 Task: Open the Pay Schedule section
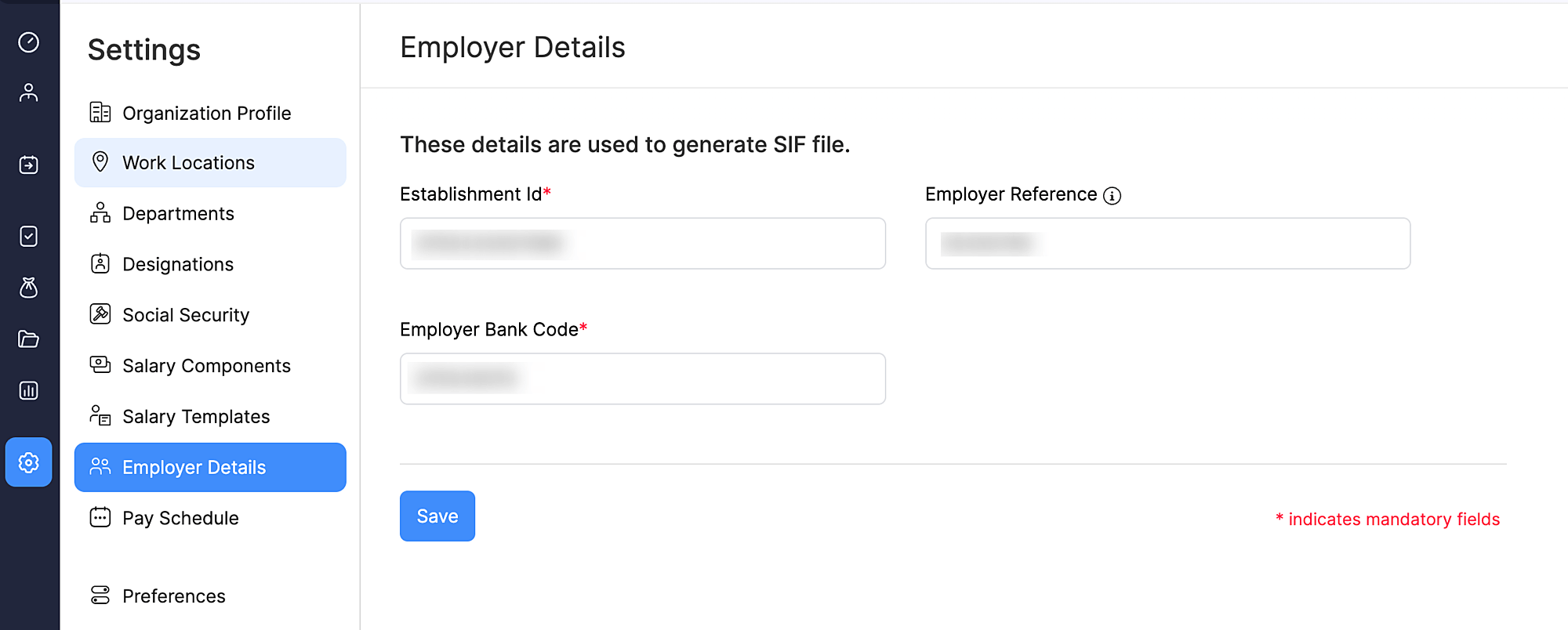tap(180, 517)
